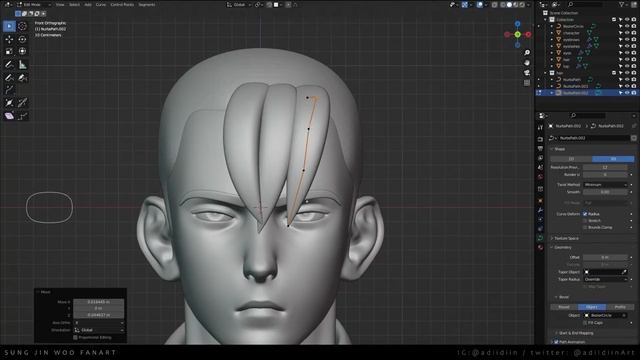Set curve shape to 3D
640x360 pixels.
coord(613,159)
